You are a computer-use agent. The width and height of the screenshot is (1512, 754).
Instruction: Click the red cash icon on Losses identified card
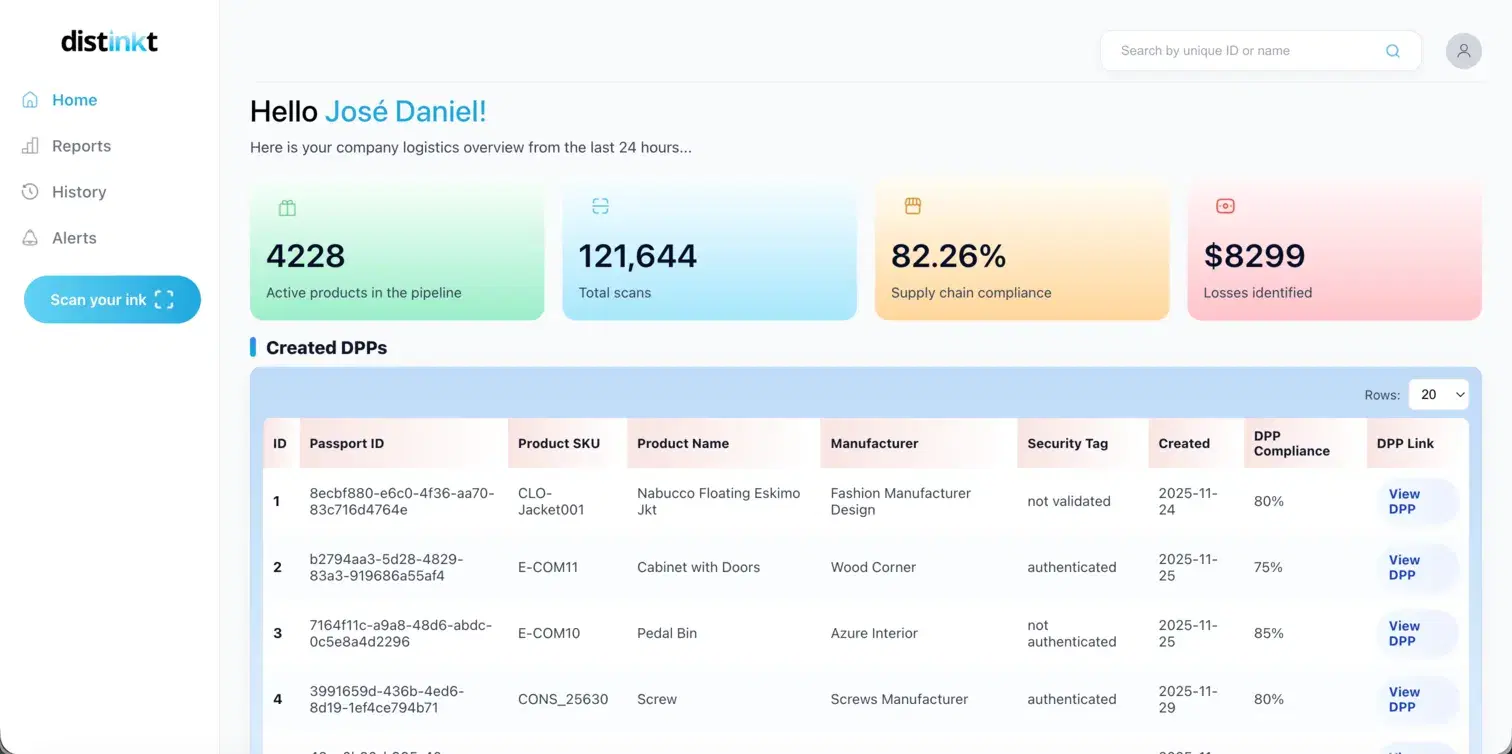click(1225, 205)
